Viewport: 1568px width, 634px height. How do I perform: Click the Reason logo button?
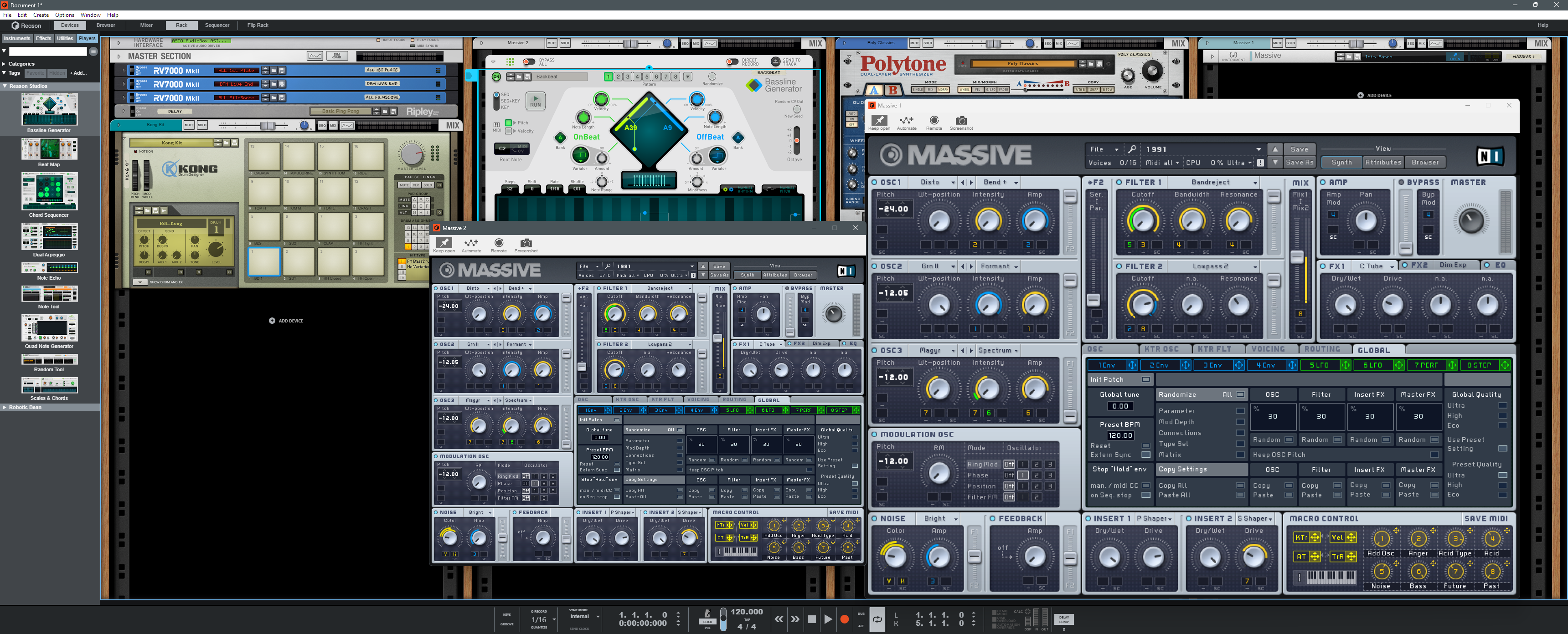pyautogui.click(x=26, y=26)
